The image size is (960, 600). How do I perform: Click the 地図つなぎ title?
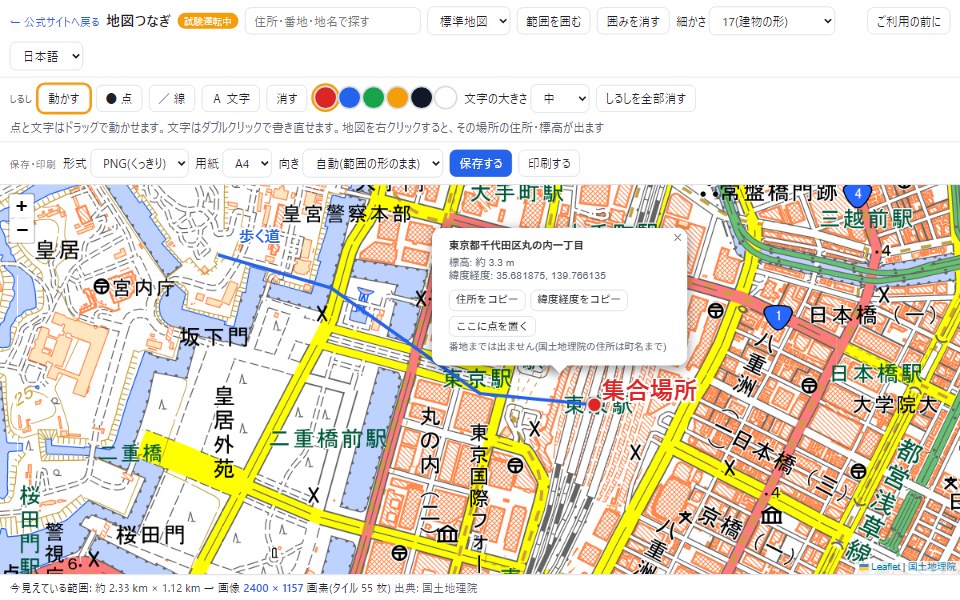(138, 21)
